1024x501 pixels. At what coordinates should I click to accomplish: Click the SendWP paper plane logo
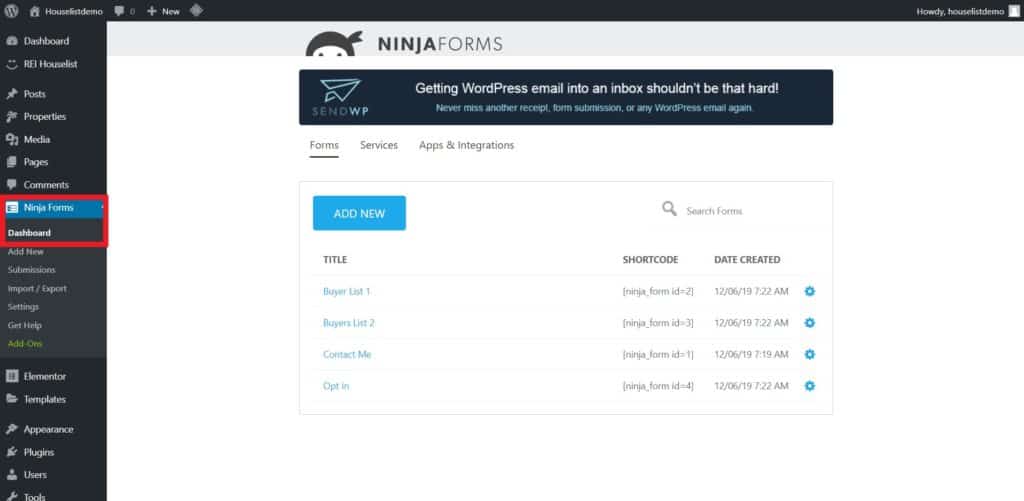click(x=340, y=97)
